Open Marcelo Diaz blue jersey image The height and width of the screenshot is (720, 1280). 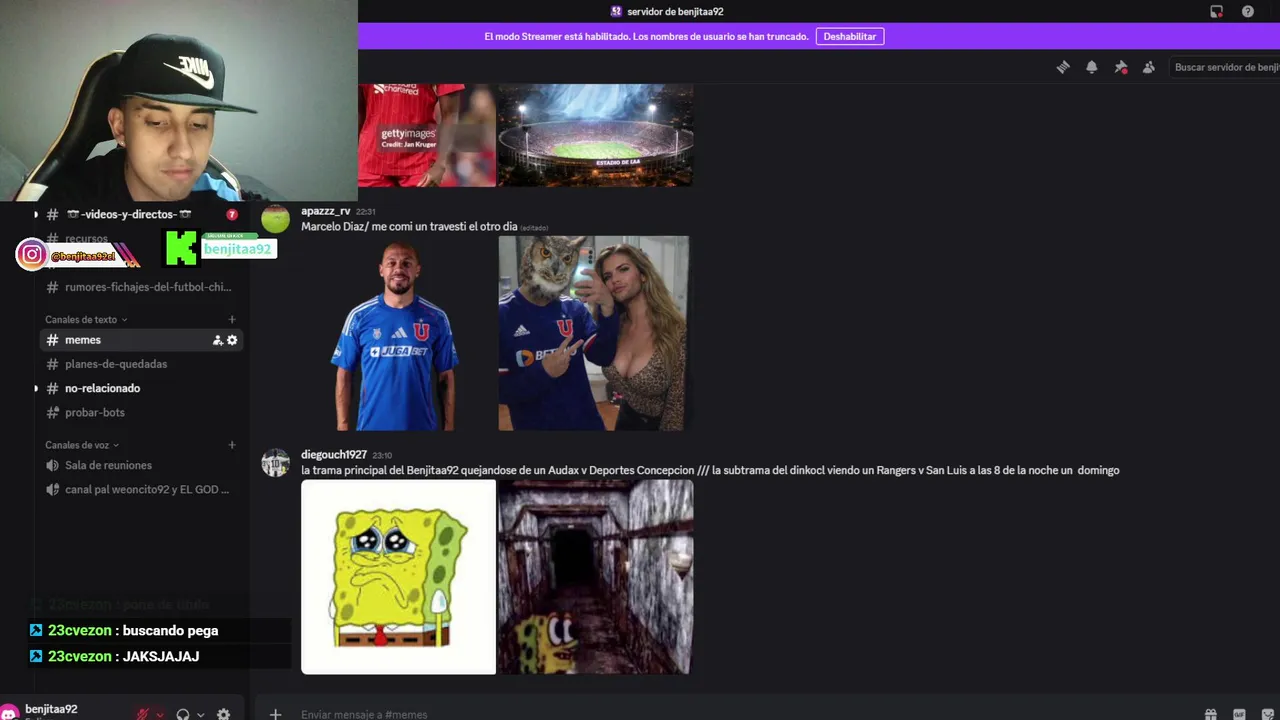pyautogui.click(x=398, y=334)
